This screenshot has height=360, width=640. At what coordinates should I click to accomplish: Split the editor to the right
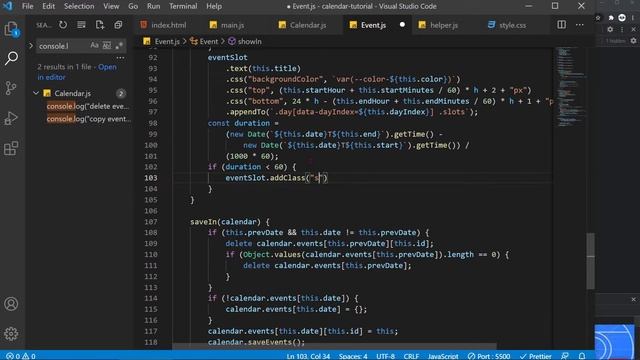click(x=562, y=24)
